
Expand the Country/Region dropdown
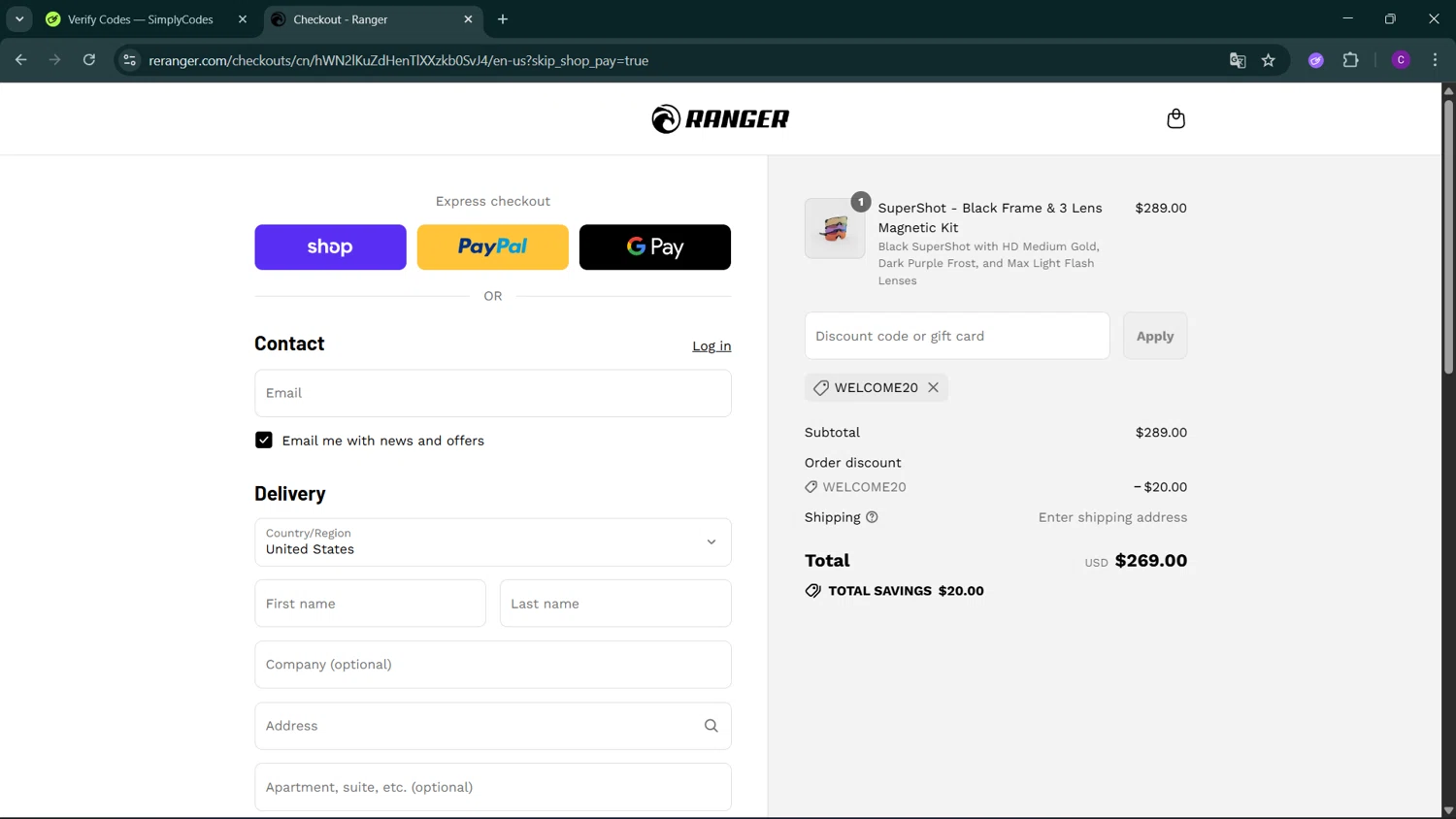tap(492, 542)
